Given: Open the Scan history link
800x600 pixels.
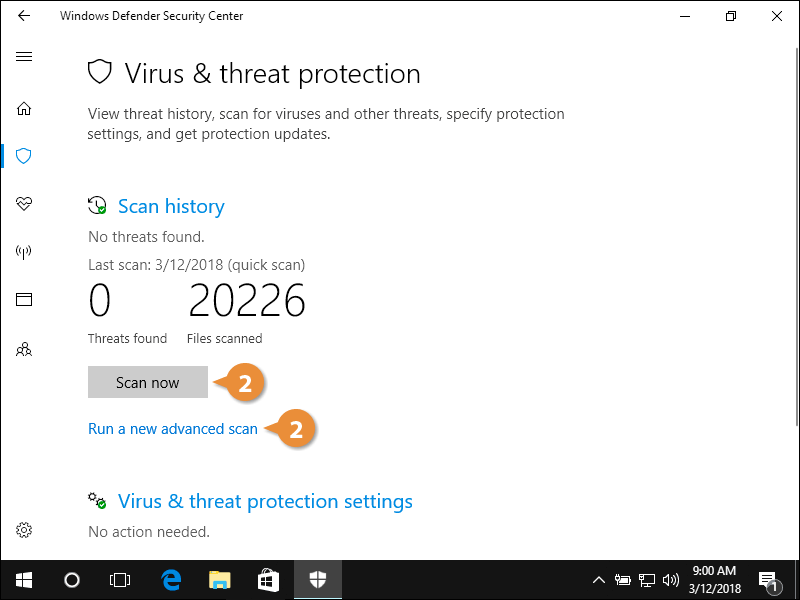Looking at the screenshot, I should click(171, 207).
